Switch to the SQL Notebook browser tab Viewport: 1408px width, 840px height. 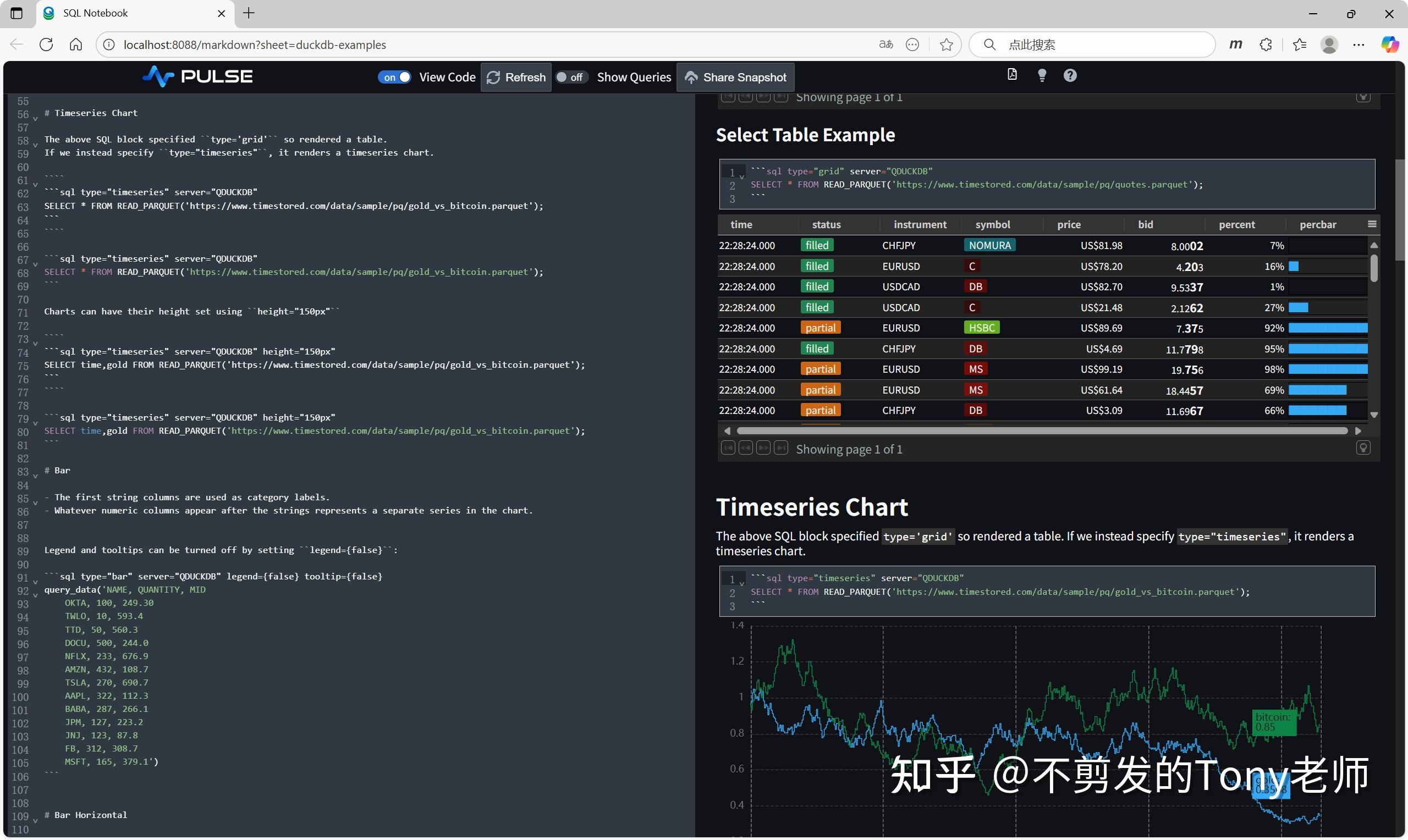(x=113, y=13)
